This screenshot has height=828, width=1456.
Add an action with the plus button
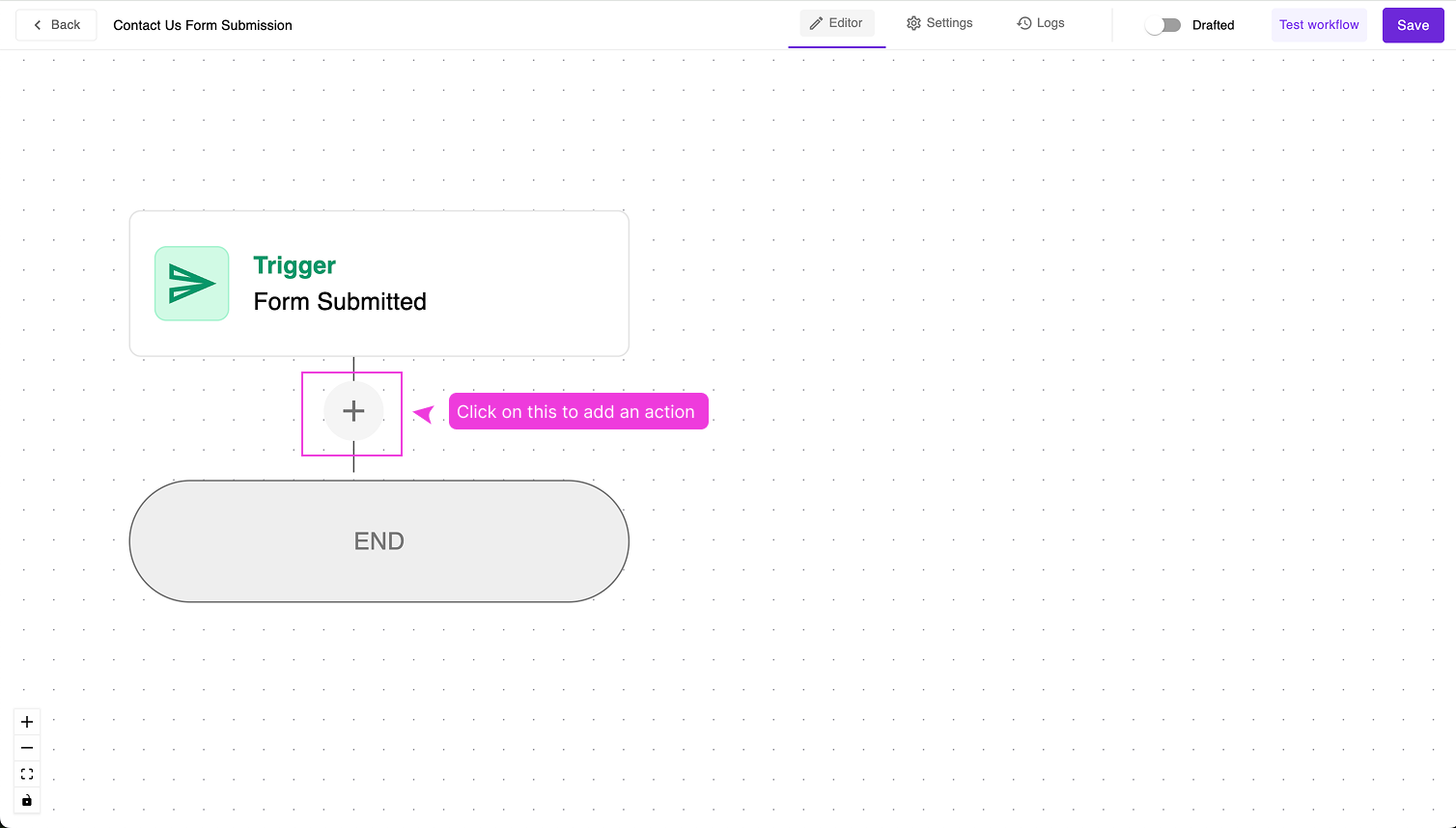[x=353, y=411]
